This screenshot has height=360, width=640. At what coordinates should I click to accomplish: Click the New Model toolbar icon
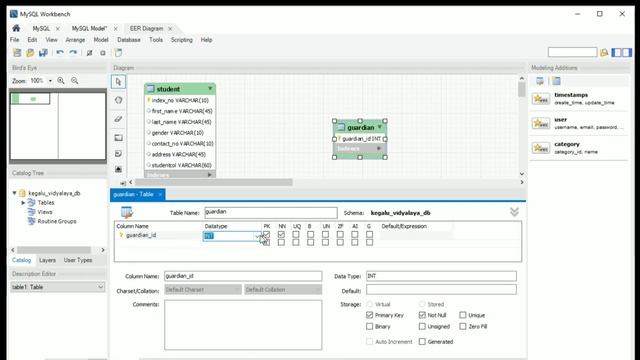pyautogui.click(x=17, y=53)
